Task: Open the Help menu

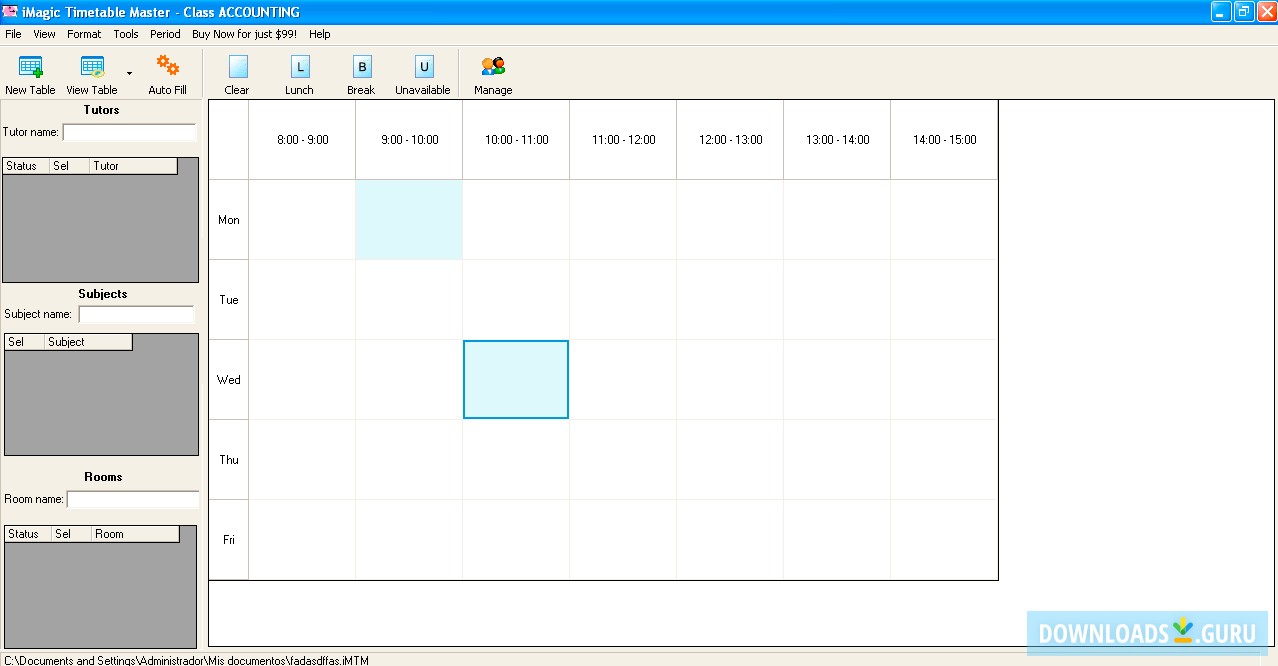Action: 319,33
